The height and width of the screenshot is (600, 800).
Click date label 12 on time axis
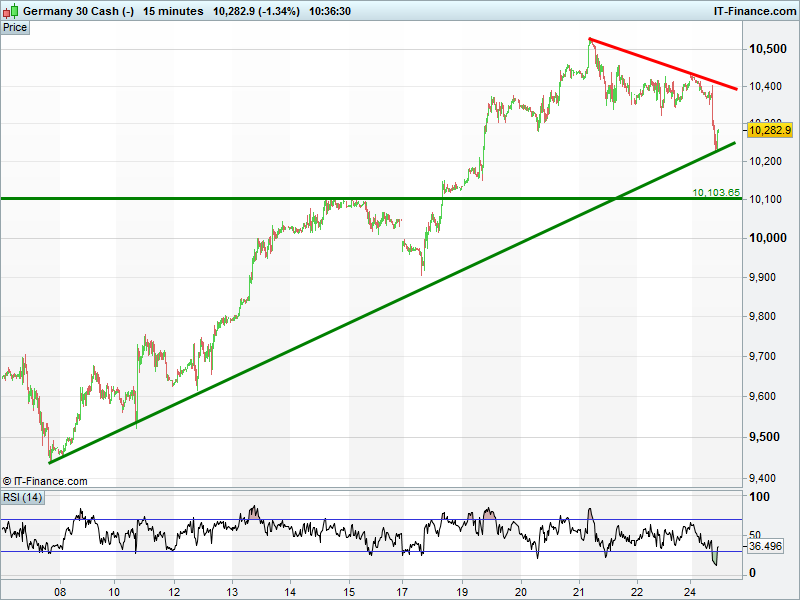[174, 592]
